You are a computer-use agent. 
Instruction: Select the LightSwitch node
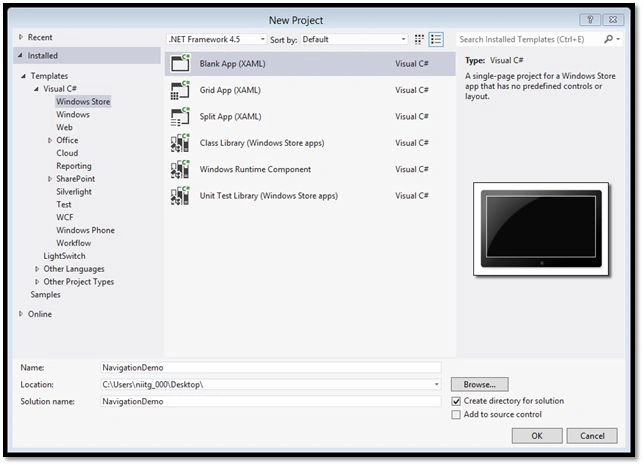point(64,256)
